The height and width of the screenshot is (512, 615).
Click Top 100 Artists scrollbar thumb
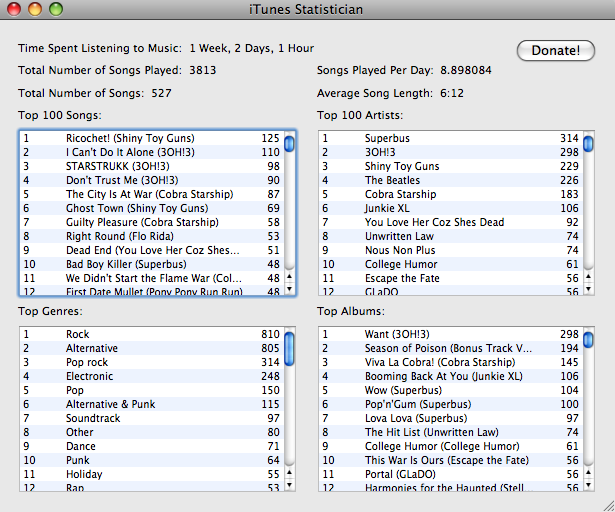point(588,144)
